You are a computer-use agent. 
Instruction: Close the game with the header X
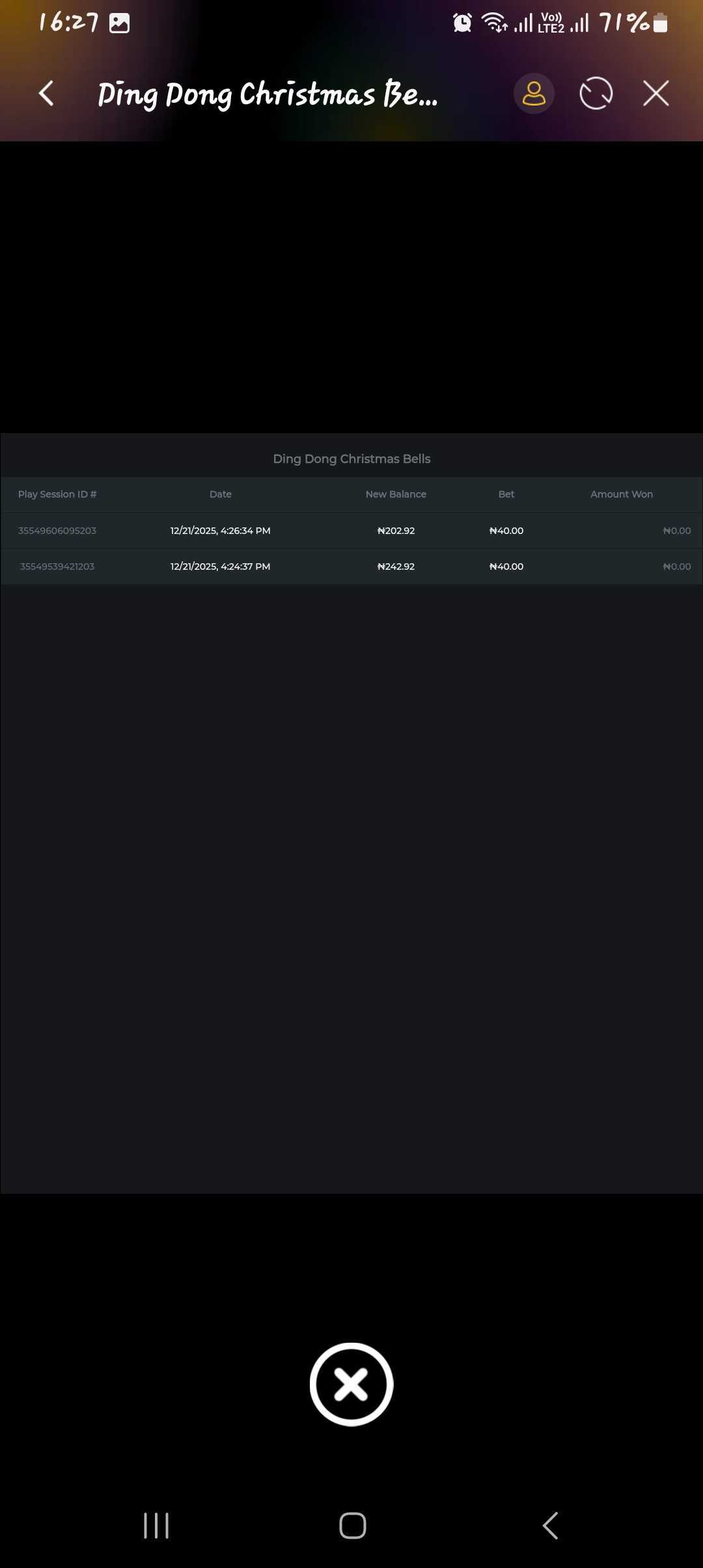pos(655,94)
